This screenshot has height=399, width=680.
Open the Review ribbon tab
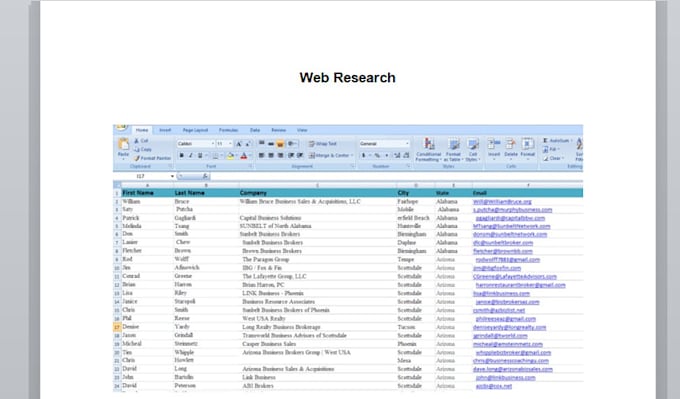point(278,130)
